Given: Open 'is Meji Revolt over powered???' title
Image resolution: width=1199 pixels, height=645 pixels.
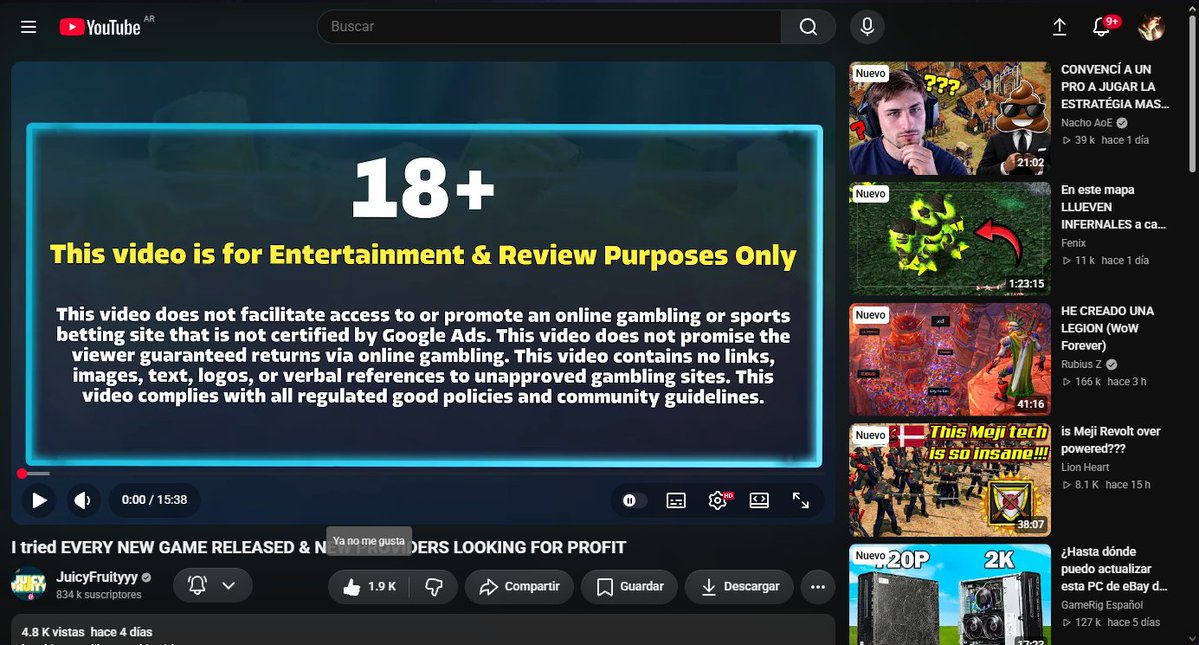Looking at the screenshot, I should (x=1110, y=440).
